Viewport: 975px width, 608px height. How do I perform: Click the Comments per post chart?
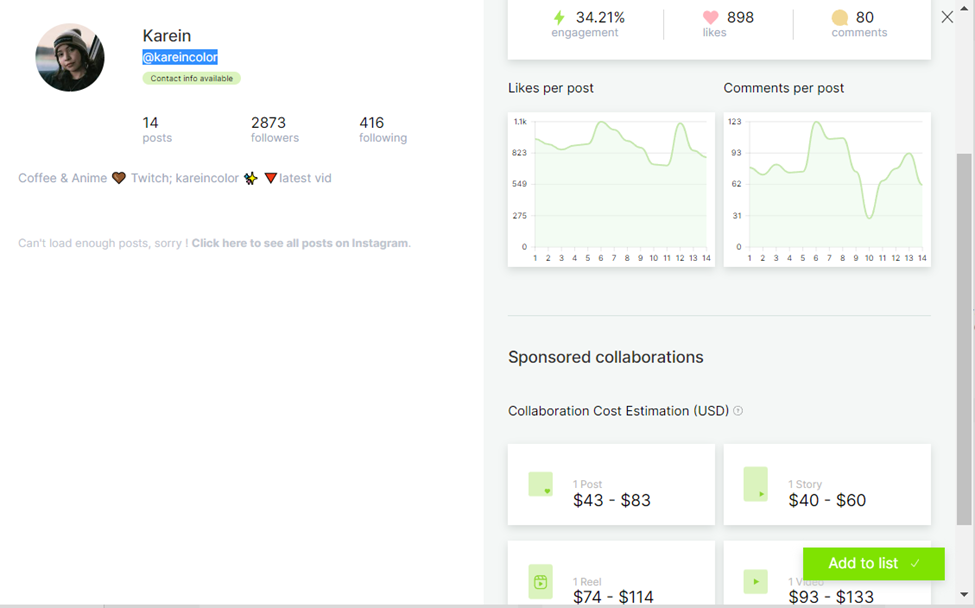point(827,190)
